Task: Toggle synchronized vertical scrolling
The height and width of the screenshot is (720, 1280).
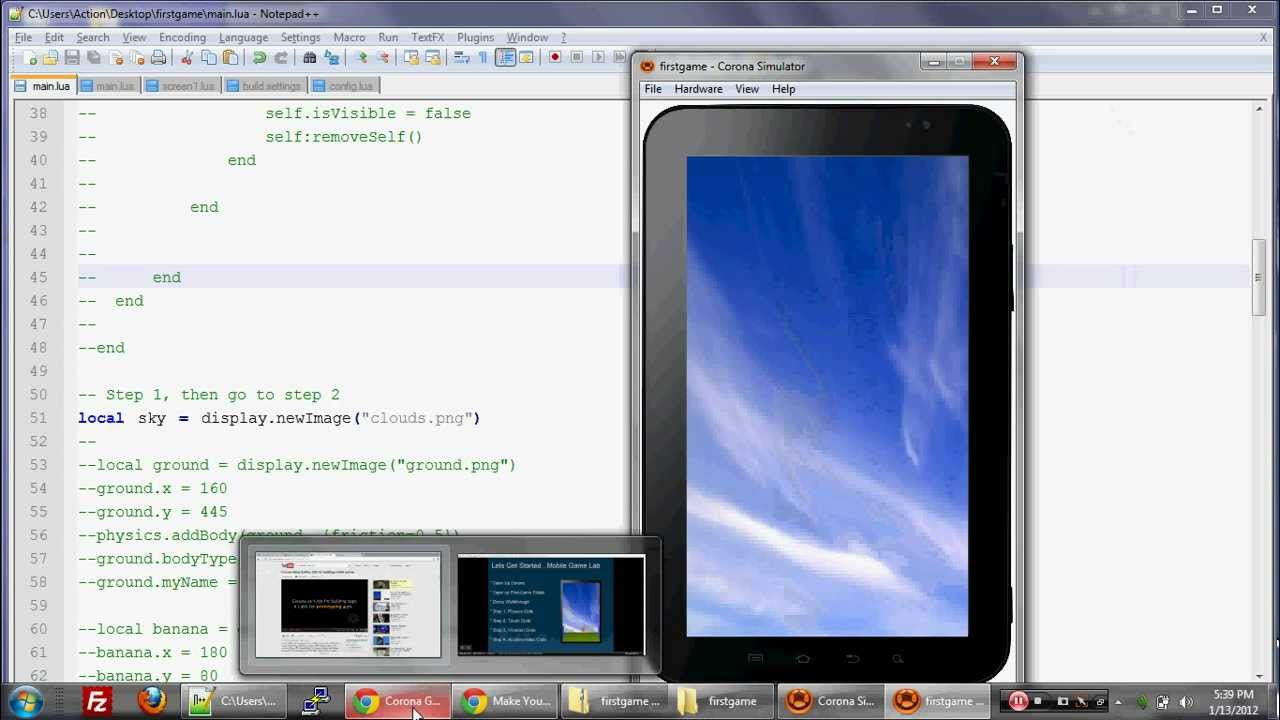Action: [x=411, y=58]
